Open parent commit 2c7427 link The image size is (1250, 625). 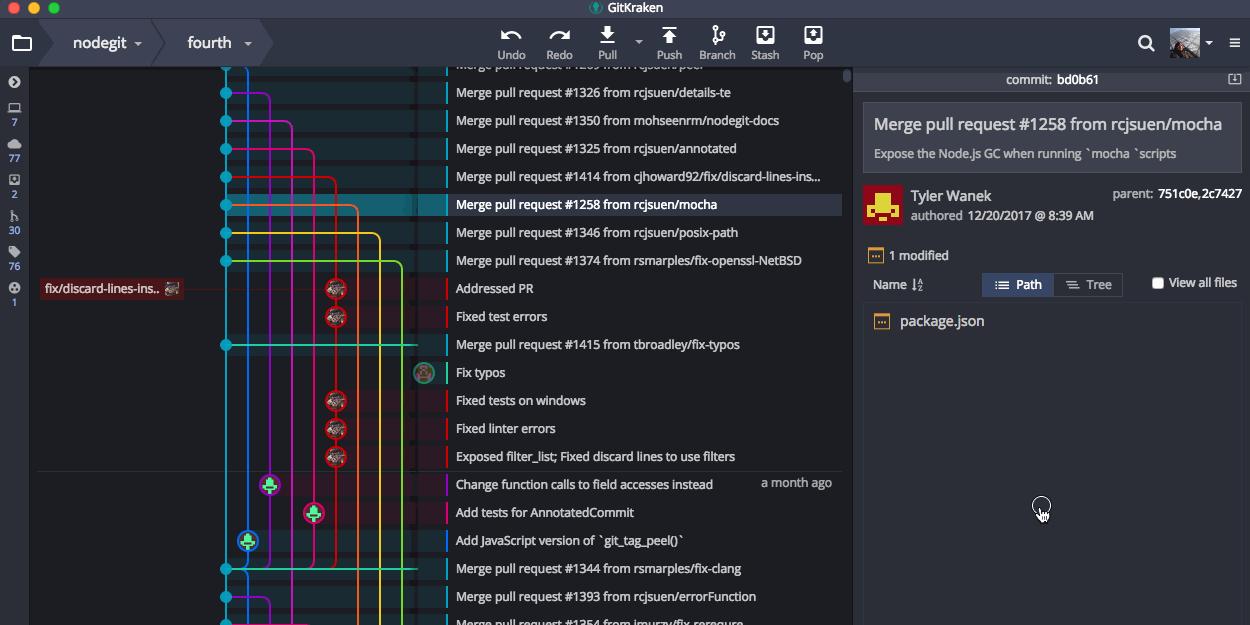(1222, 194)
